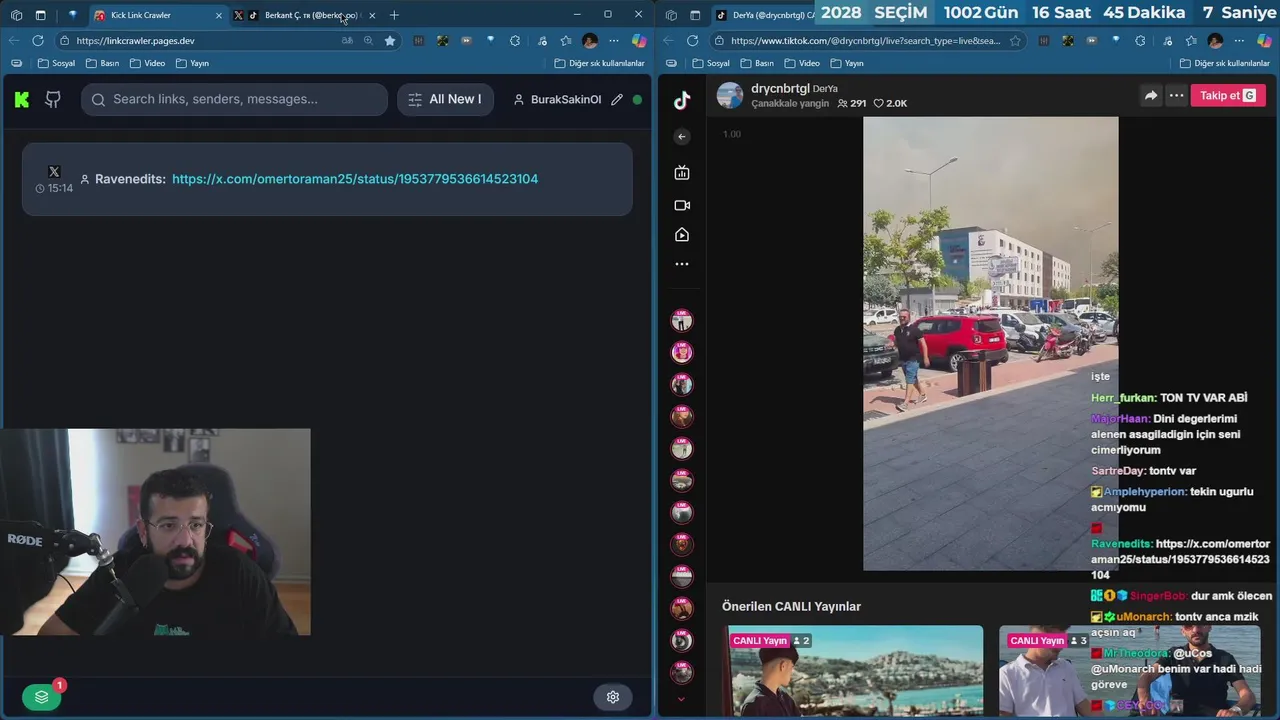1280x720 pixels.
Task: Click the Çanakkale yangın live video
Action: click(x=991, y=343)
